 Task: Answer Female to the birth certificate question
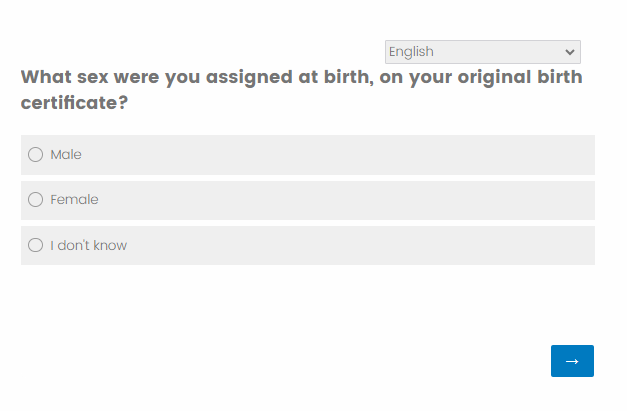(x=36, y=200)
